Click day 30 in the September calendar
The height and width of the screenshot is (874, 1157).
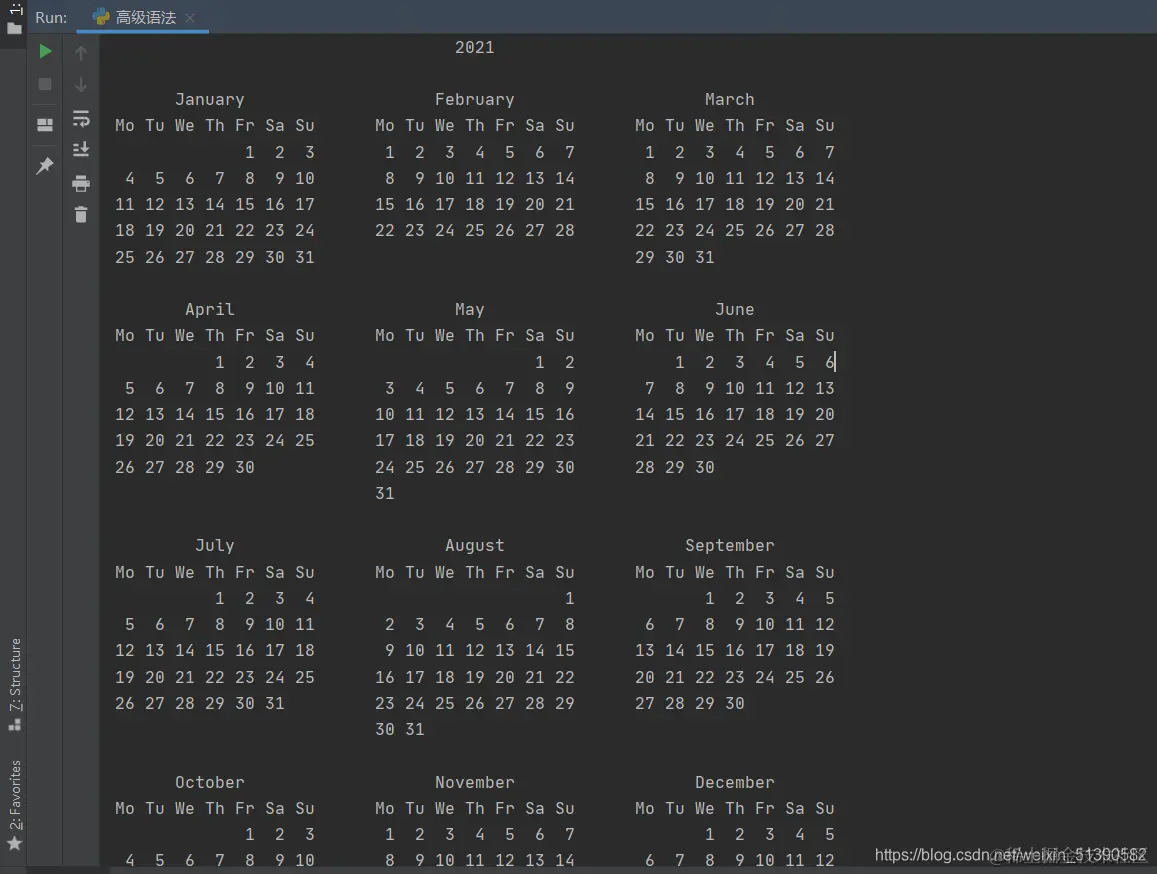pos(734,703)
